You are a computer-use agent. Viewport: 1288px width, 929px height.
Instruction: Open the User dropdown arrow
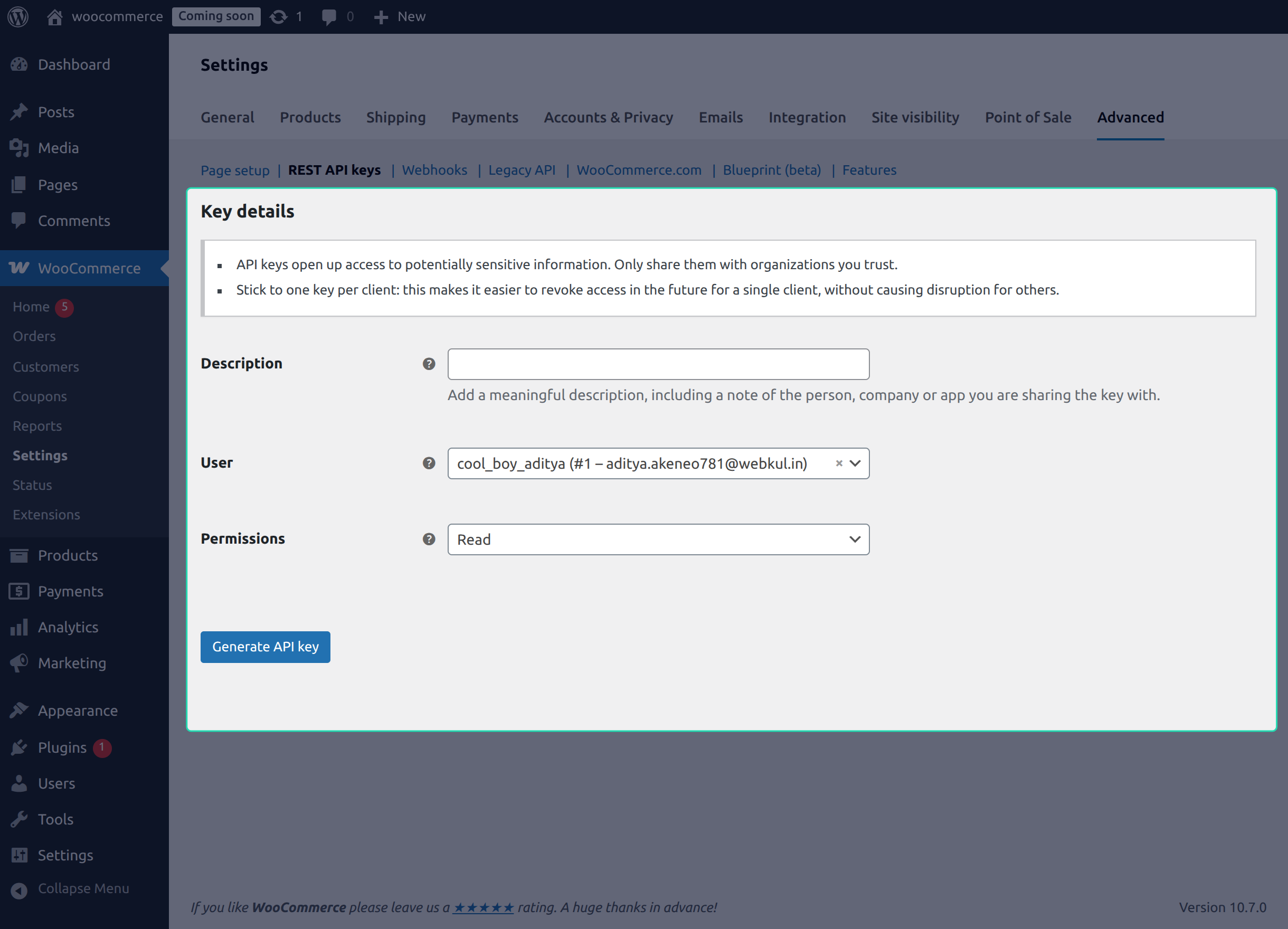pyautogui.click(x=855, y=463)
